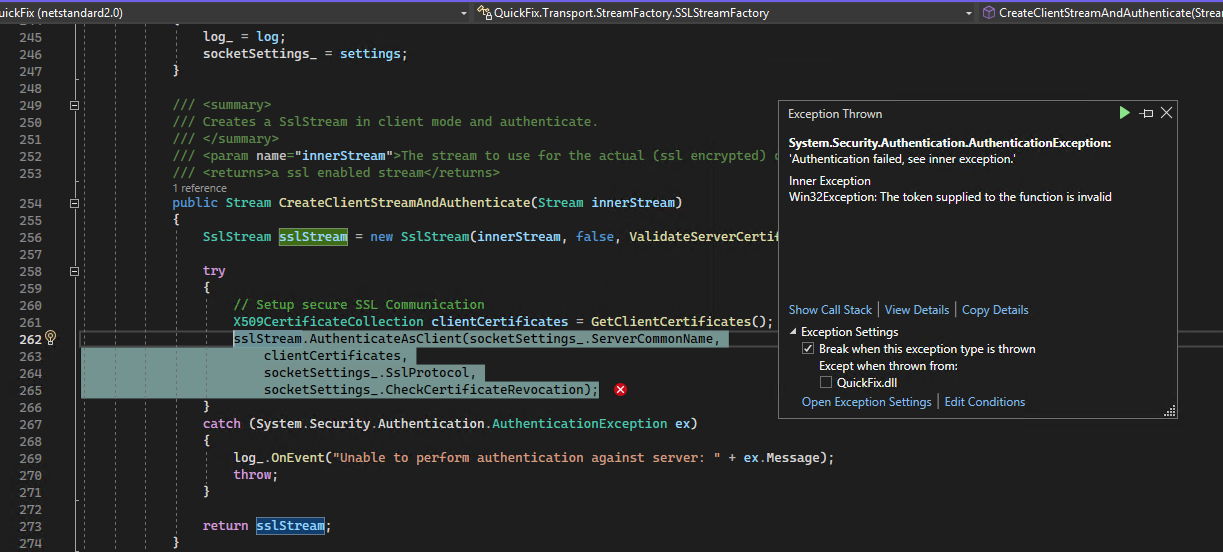This screenshot has width=1223, height=552.
Task: Click the red exception error icon after line 265
Action: [621, 389]
